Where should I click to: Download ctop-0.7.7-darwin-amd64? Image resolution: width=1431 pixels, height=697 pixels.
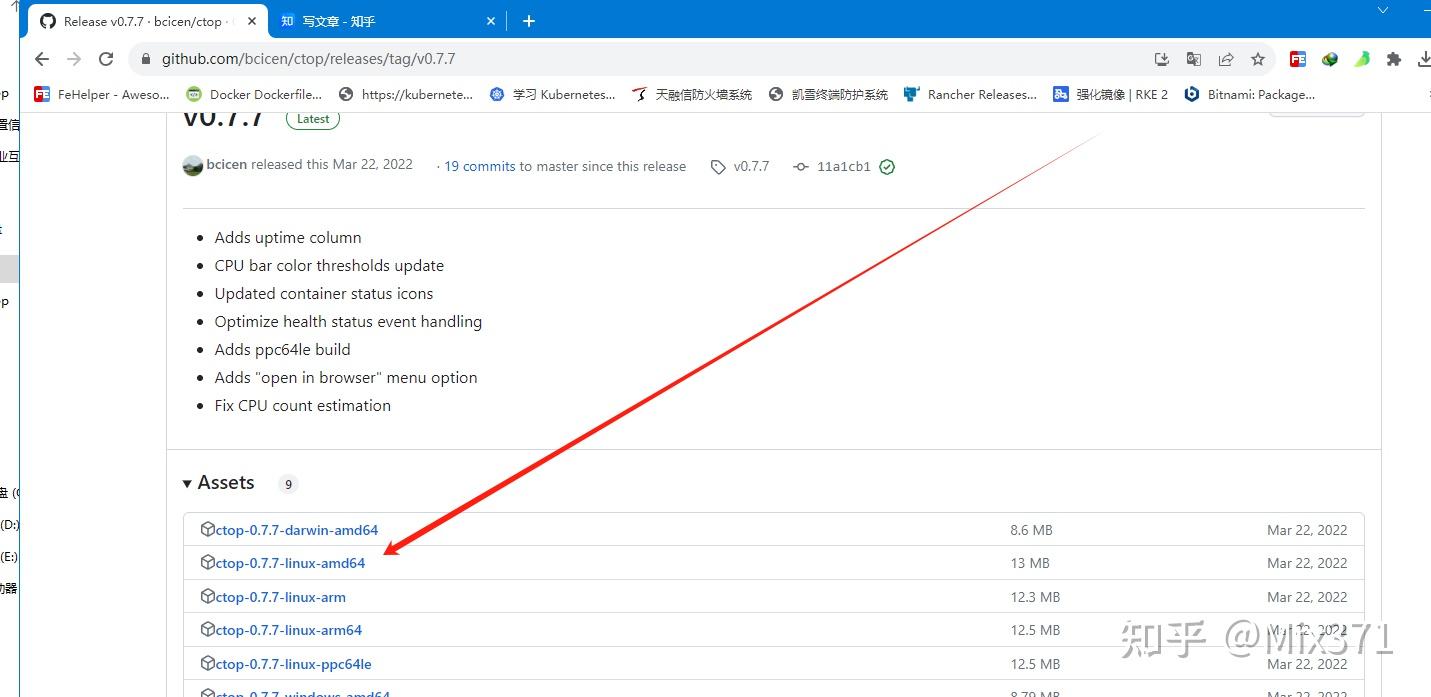pos(297,530)
